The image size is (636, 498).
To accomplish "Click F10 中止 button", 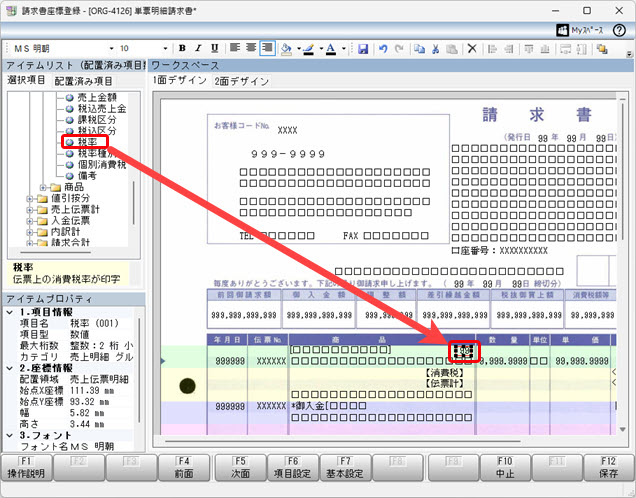I will click(505, 468).
